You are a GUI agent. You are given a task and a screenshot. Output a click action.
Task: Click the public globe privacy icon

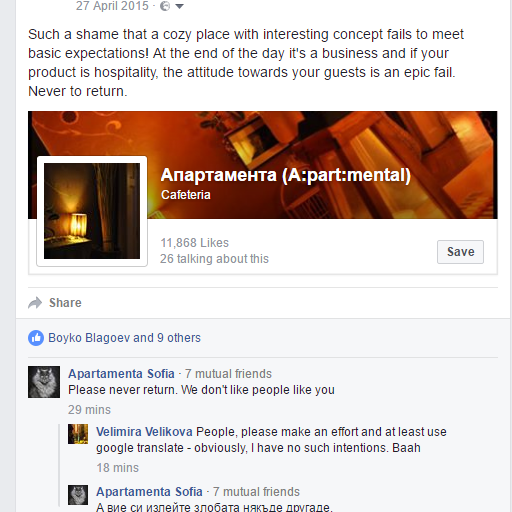tap(165, 6)
